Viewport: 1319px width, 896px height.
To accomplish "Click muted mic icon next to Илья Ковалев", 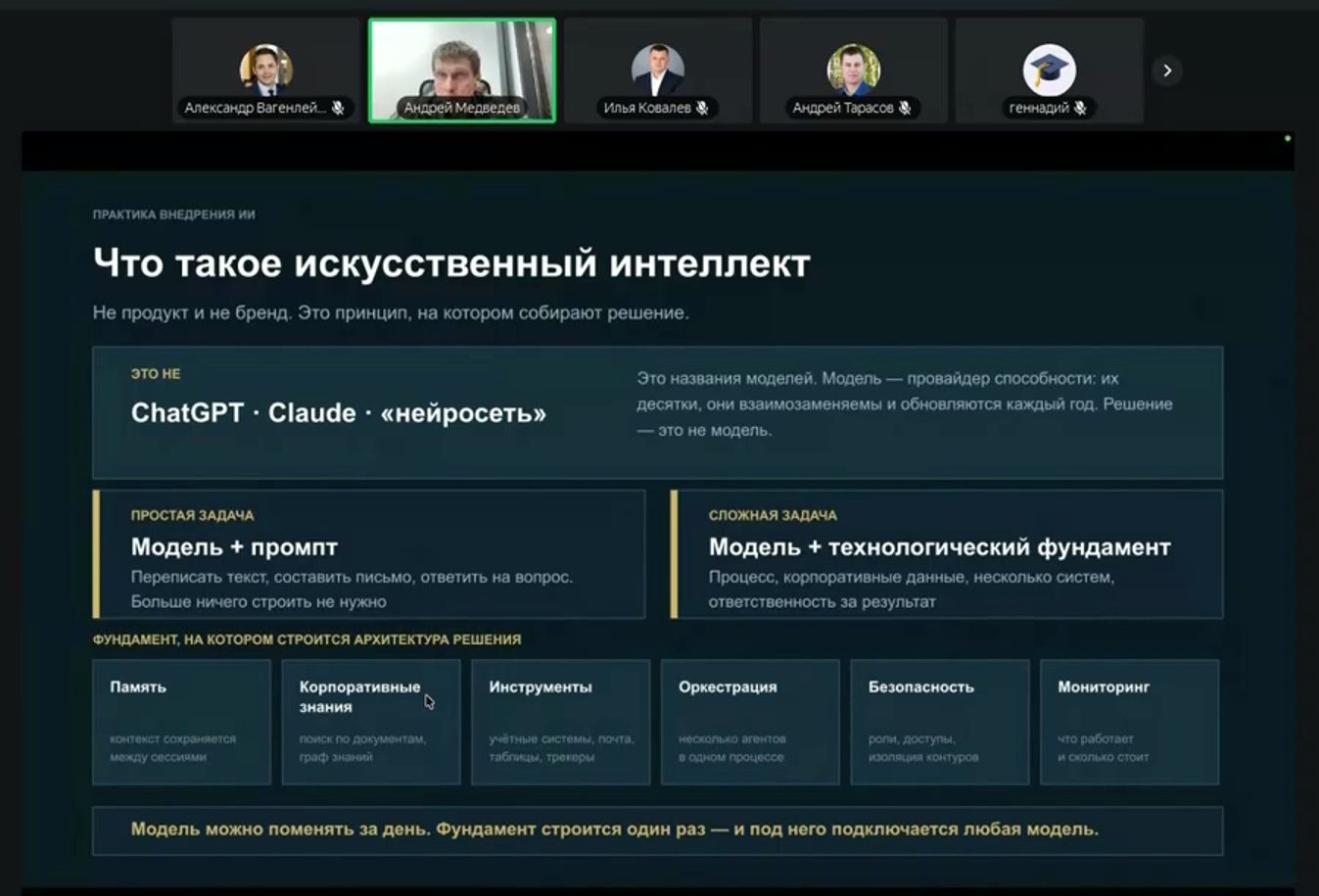I will 702,108.
